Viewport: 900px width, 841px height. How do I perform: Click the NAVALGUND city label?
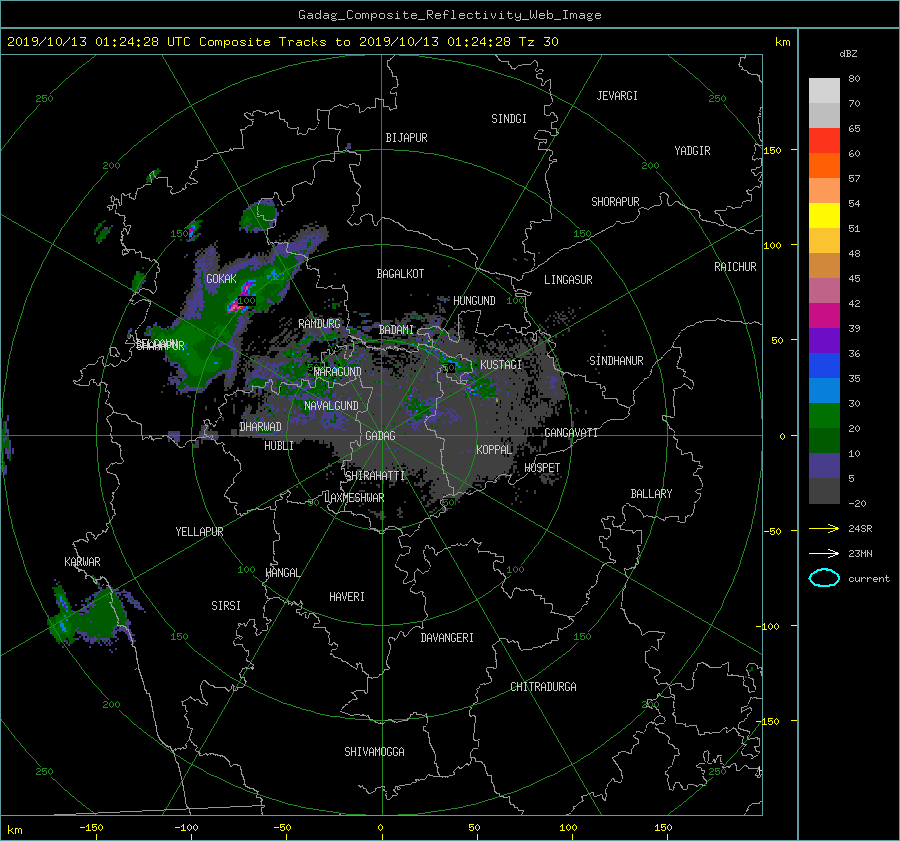tap(331, 406)
